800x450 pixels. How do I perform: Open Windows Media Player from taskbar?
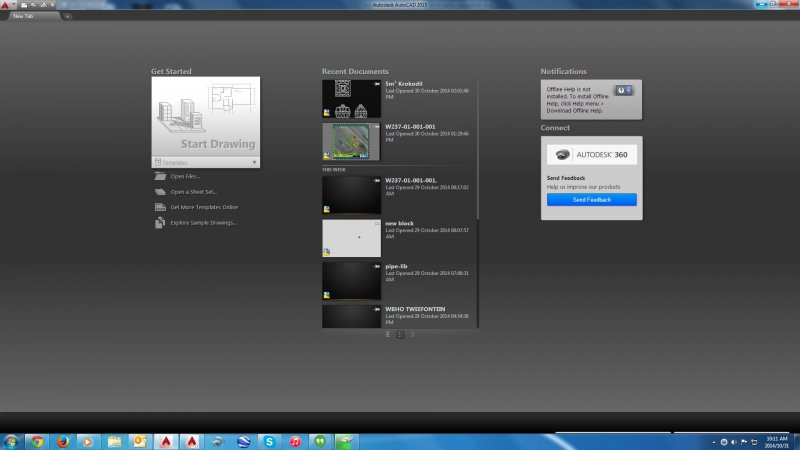point(88,441)
